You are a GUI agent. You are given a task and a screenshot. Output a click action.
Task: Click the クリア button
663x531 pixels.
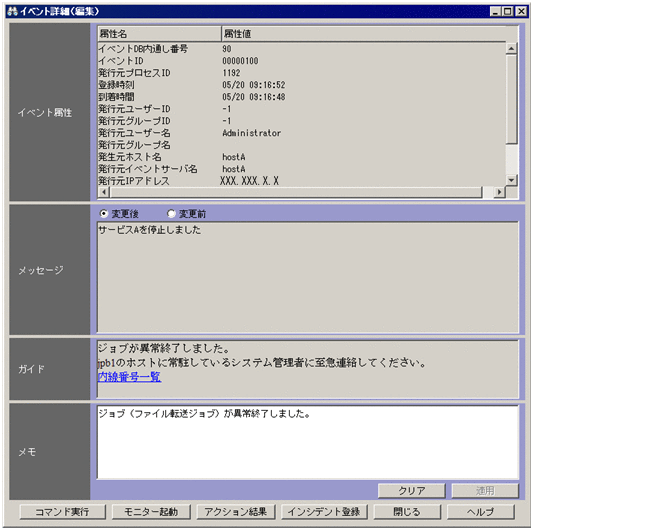click(411, 490)
